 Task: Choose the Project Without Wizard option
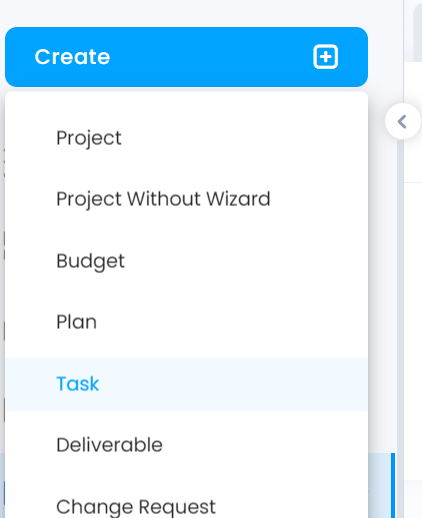point(186,199)
